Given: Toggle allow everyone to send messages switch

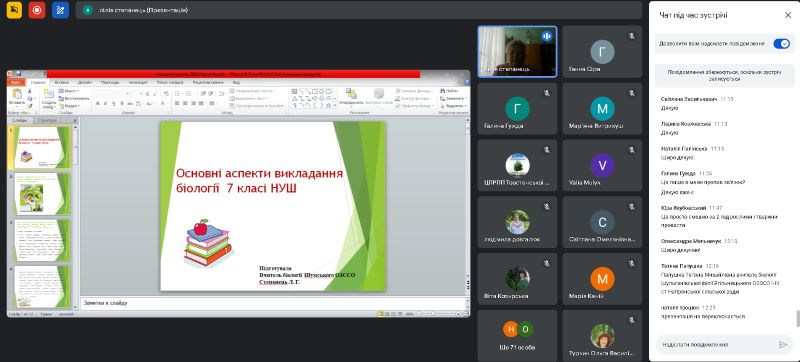Looking at the screenshot, I should pos(781,44).
